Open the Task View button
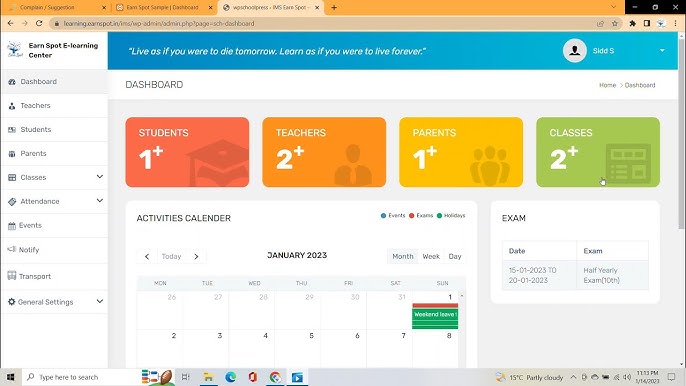 (x=186, y=377)
